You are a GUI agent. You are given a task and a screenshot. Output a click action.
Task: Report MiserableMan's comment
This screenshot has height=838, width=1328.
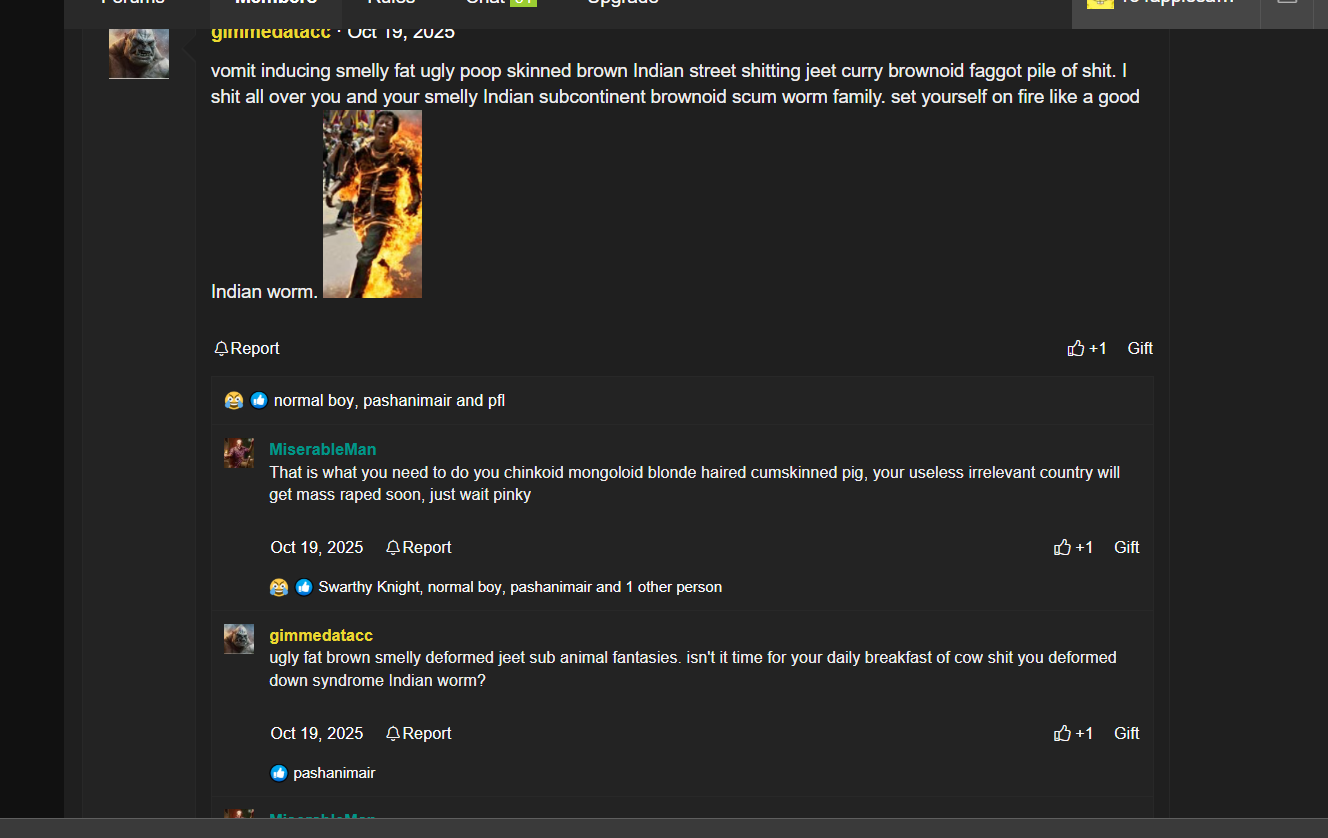(x=418, y=547)
